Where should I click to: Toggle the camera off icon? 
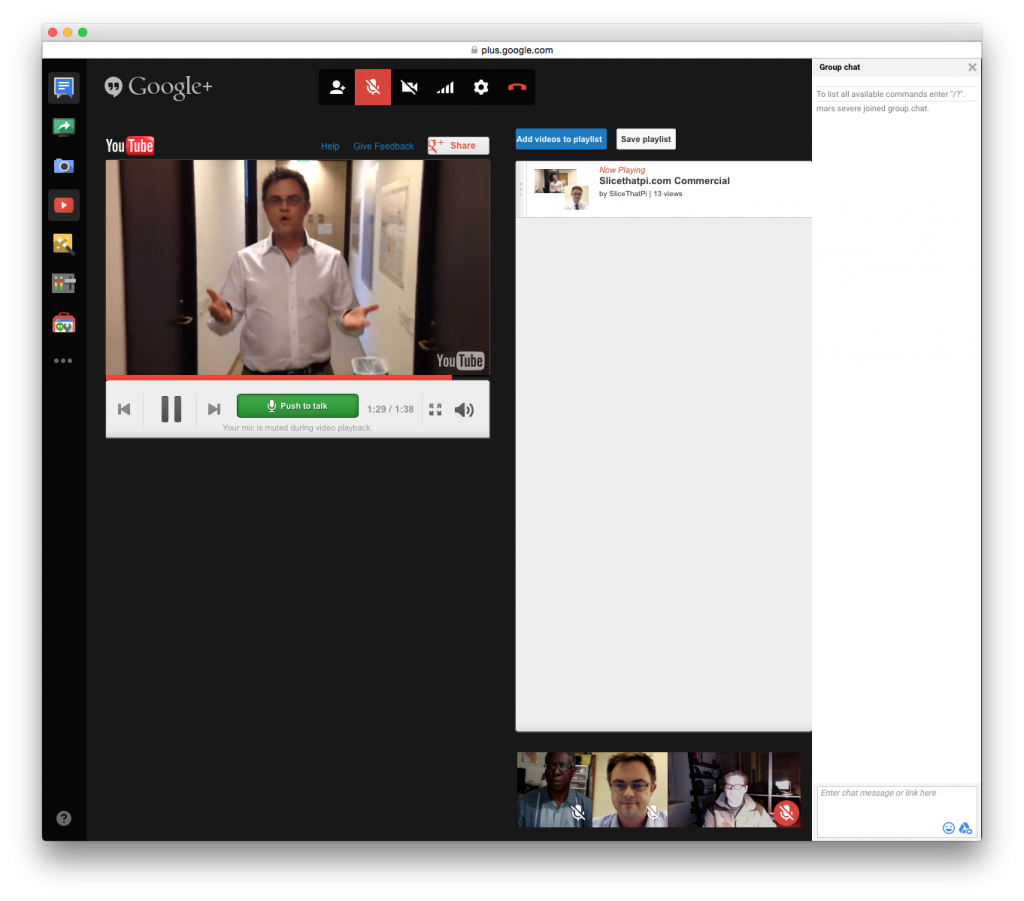tap(409, 87)
